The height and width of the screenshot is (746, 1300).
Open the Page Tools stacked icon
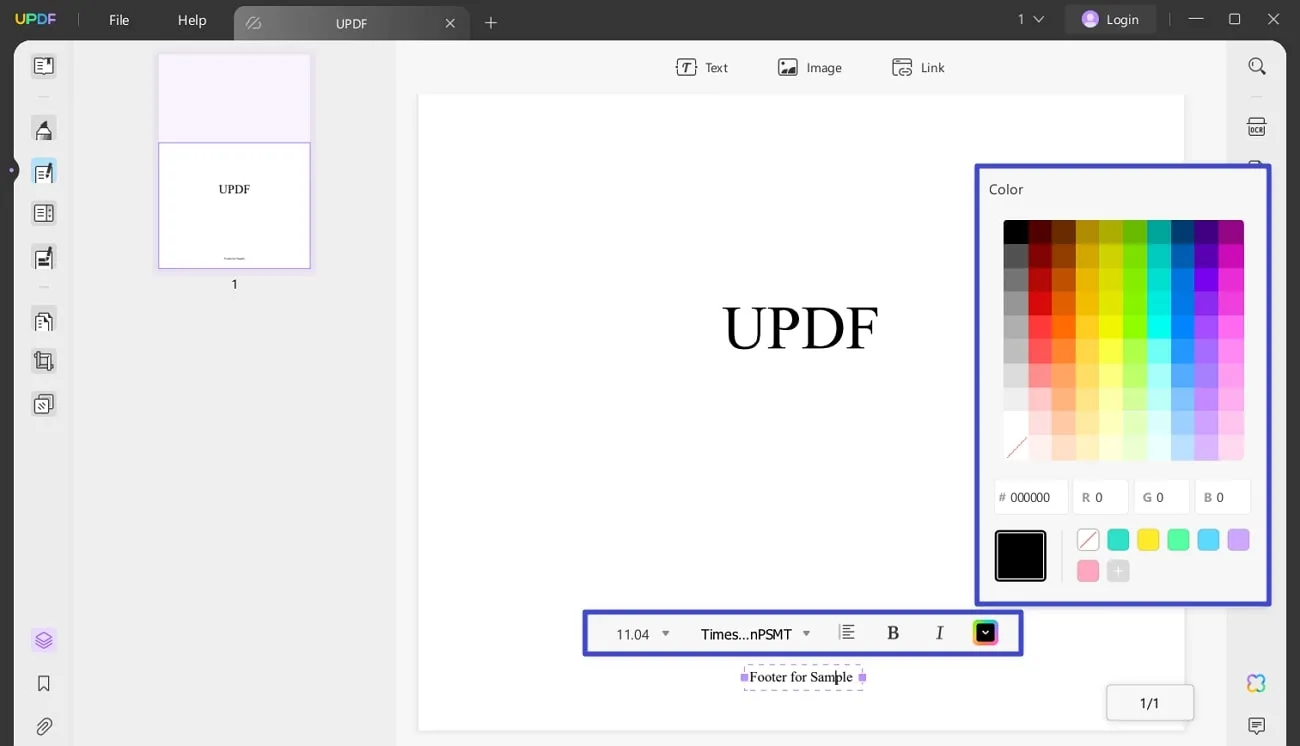click(x=43, y=404)
